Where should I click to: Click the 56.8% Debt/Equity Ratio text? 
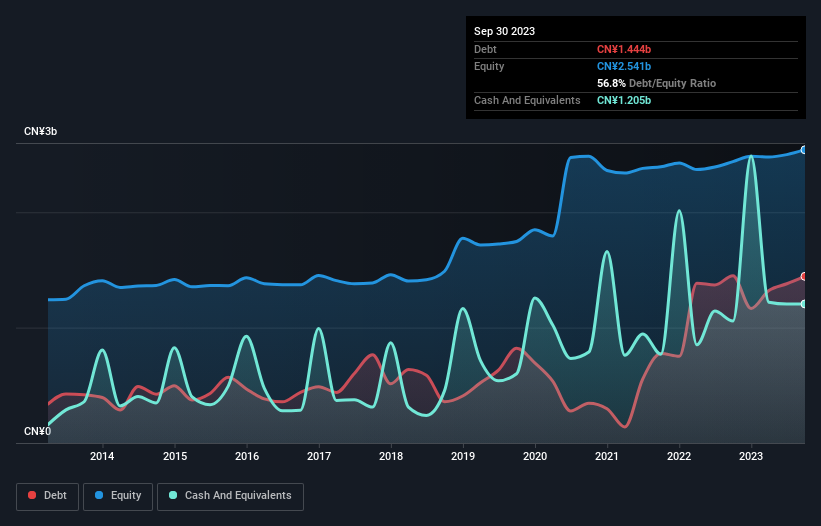pos(656,83)
